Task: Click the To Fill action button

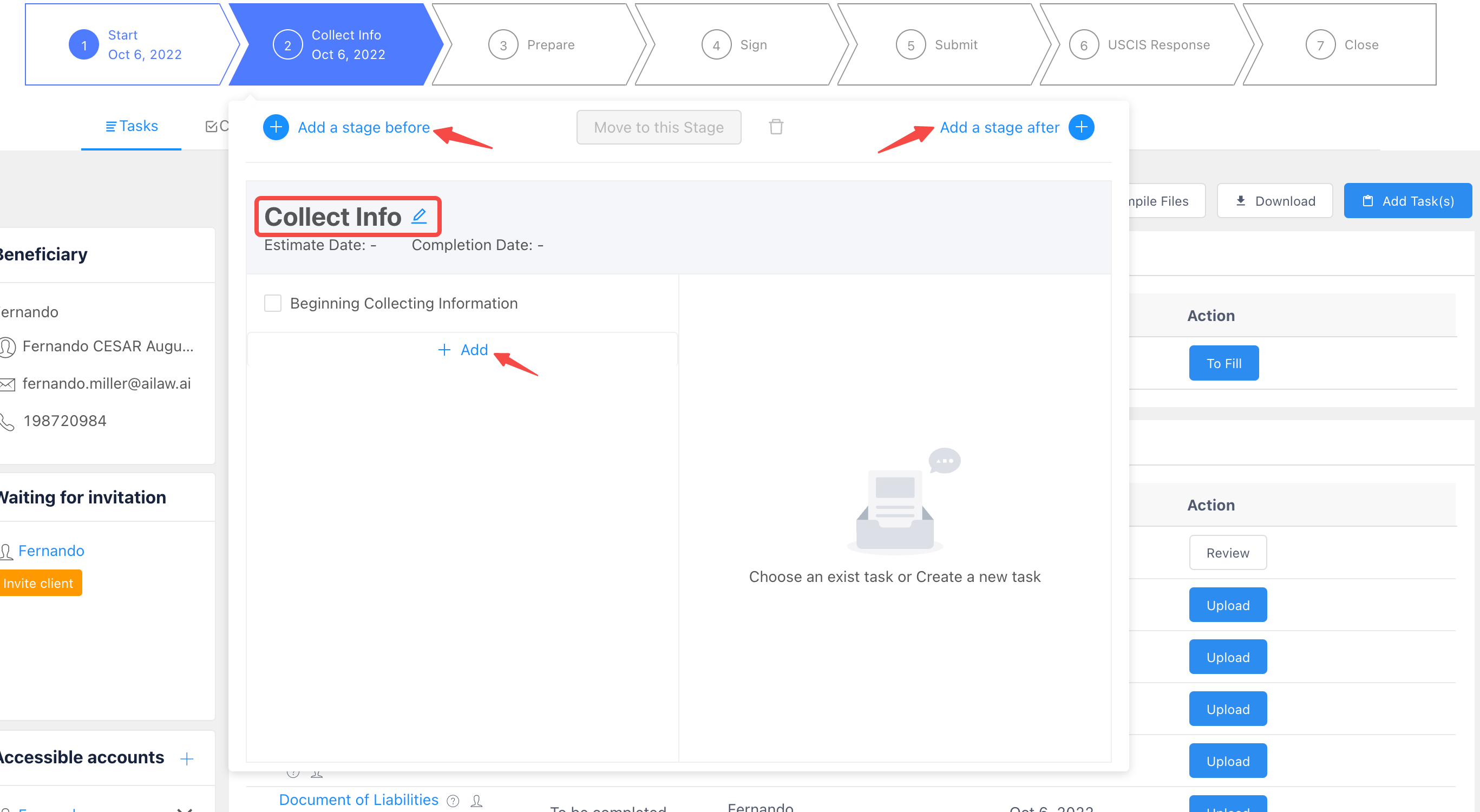Action: (1224, 363)
